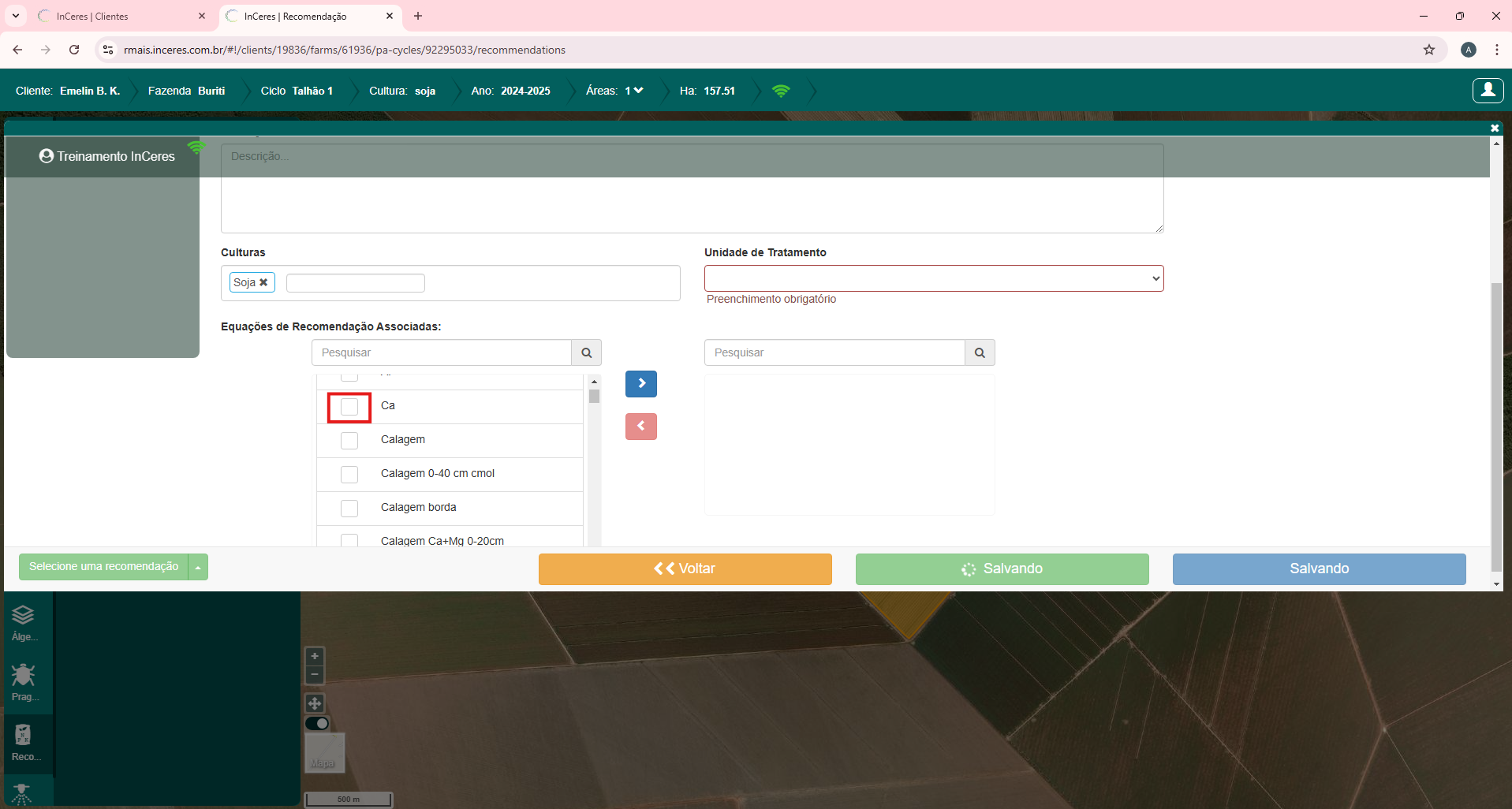Close the InCeres Clientes tab
Image resolution: width=1512 pixels, height=809 pixels.
pos(202,16)
